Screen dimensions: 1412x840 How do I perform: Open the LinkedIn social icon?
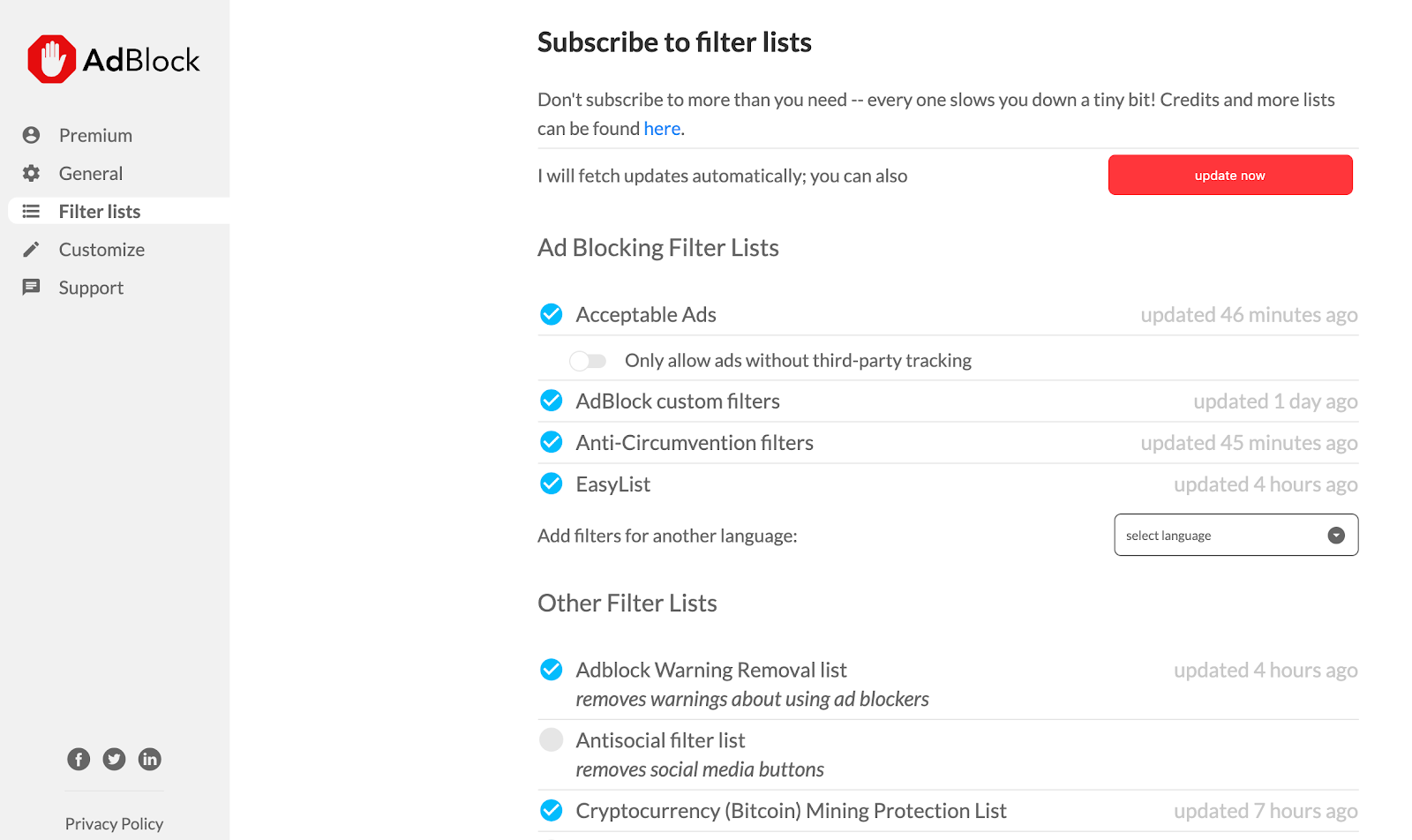pos(150,759)
